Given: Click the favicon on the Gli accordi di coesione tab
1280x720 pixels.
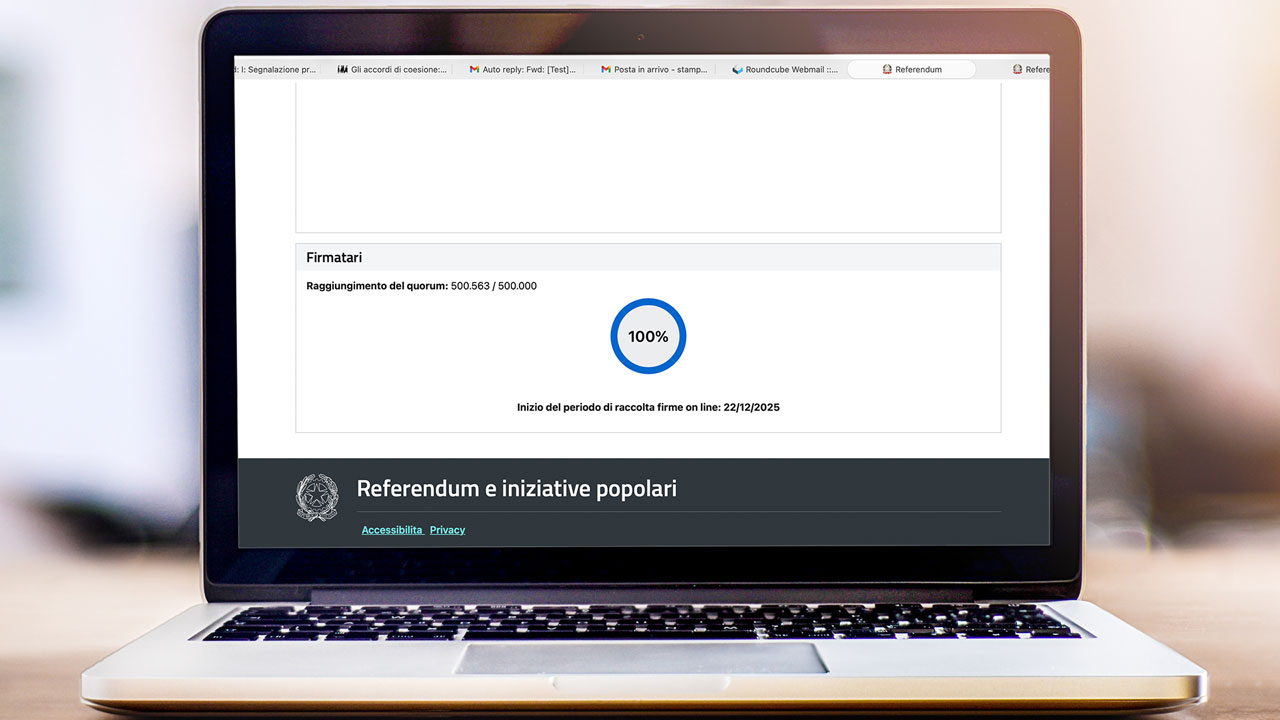Looking at the screenshot, I should 343,70.
